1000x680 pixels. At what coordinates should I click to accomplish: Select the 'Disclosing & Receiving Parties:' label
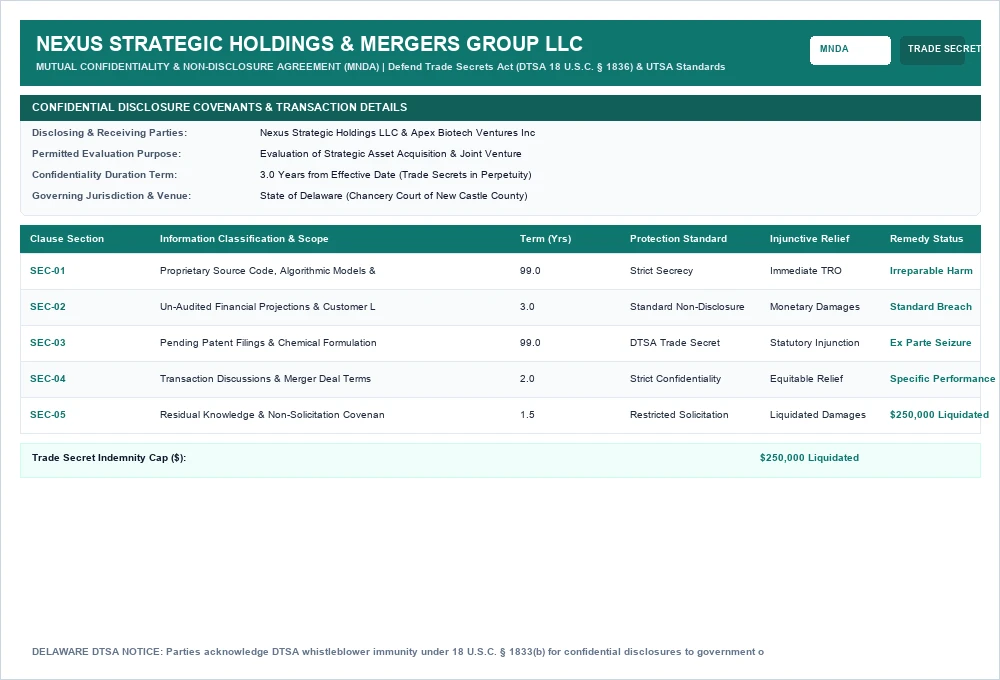click(x=110, y=133)
